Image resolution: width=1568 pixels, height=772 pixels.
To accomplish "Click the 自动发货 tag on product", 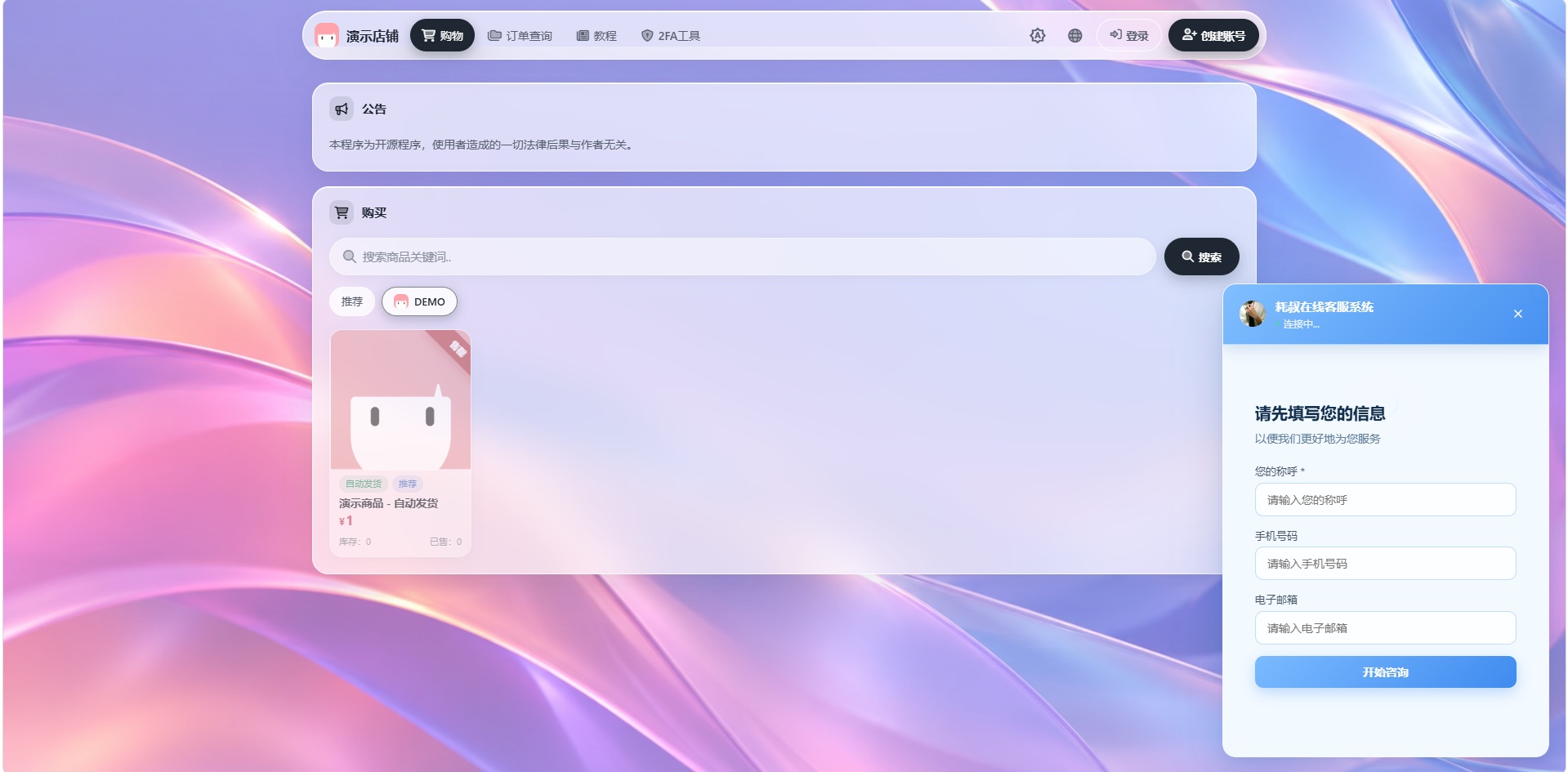I will (364, 484).
